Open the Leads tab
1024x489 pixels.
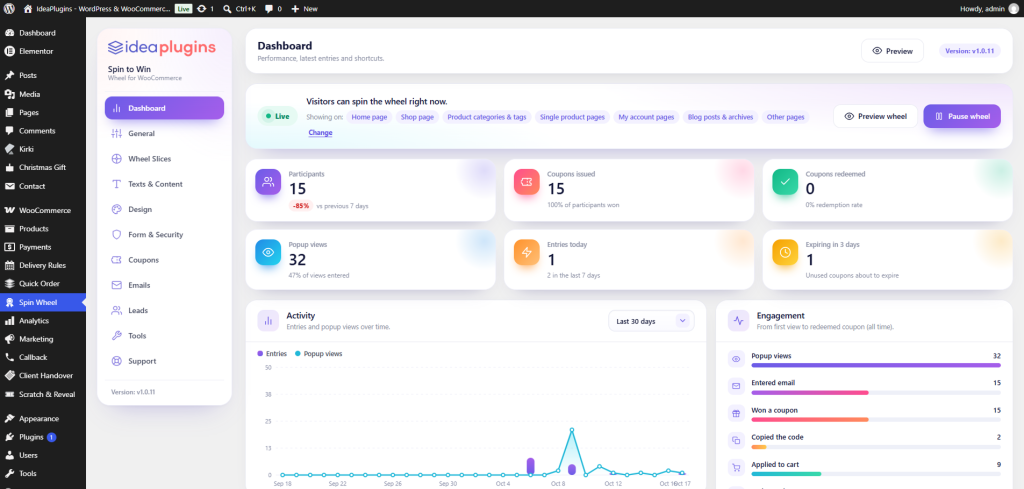(165, 310)
